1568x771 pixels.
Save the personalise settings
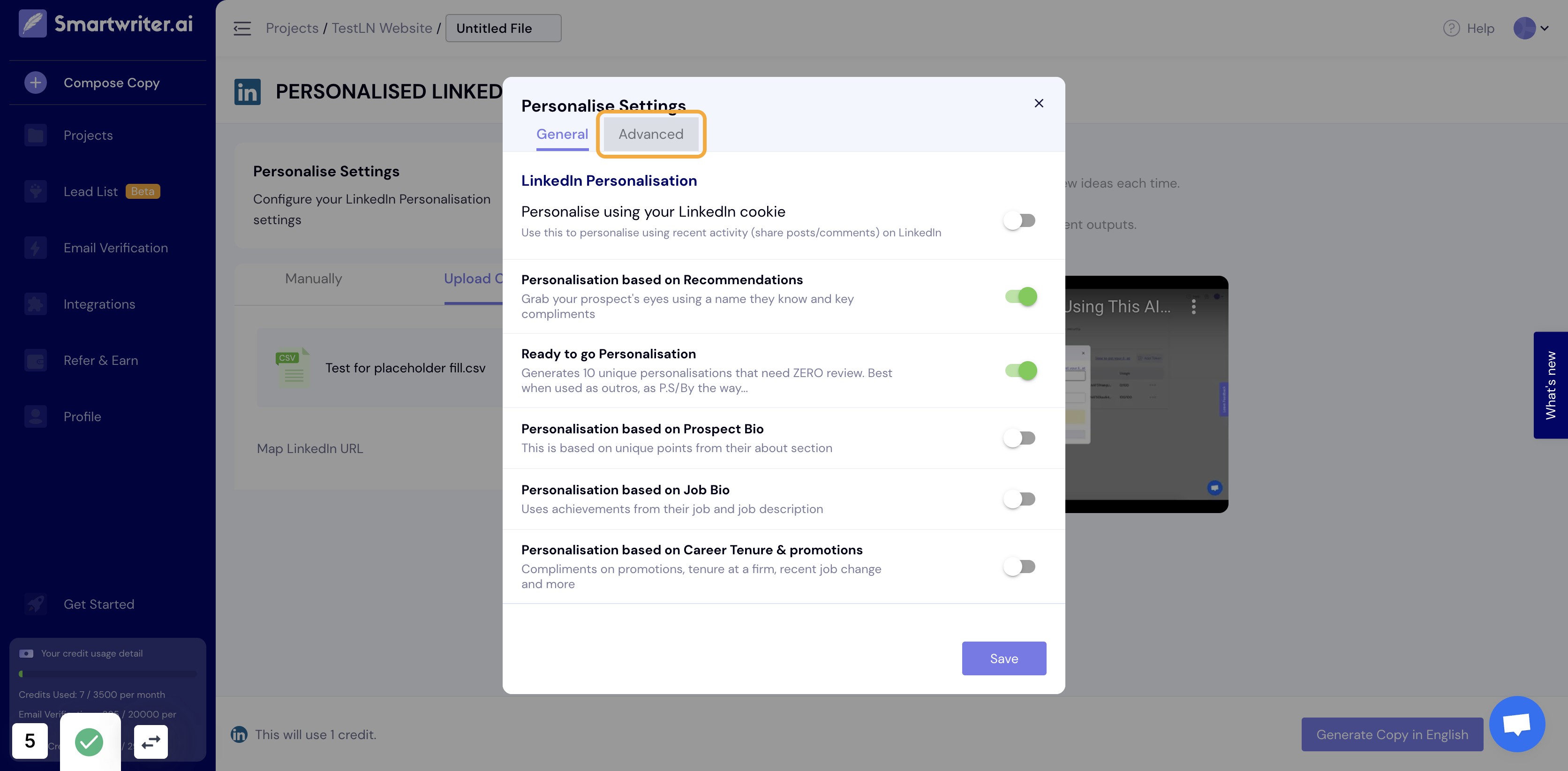[1004, 658]
